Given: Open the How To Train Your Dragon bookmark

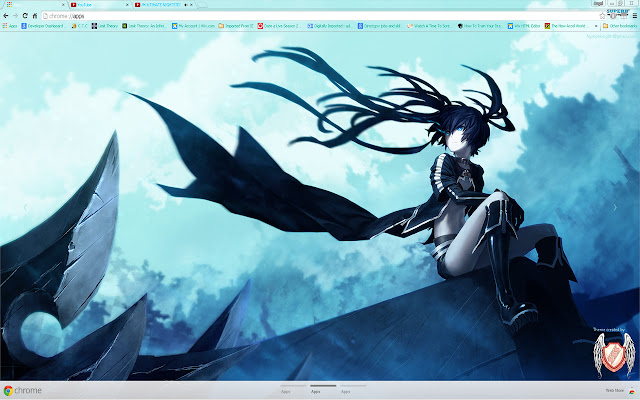Looking at the screenshot, I should [x=480, y=26].
